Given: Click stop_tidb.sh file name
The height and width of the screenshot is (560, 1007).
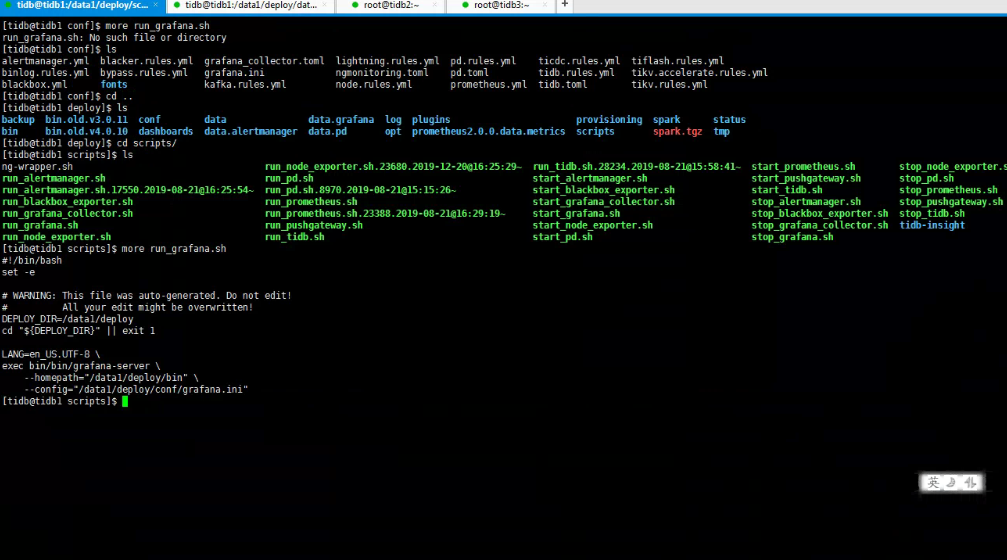Looking at the screenshot, I should pyautogui.click(x=932, y=213).
